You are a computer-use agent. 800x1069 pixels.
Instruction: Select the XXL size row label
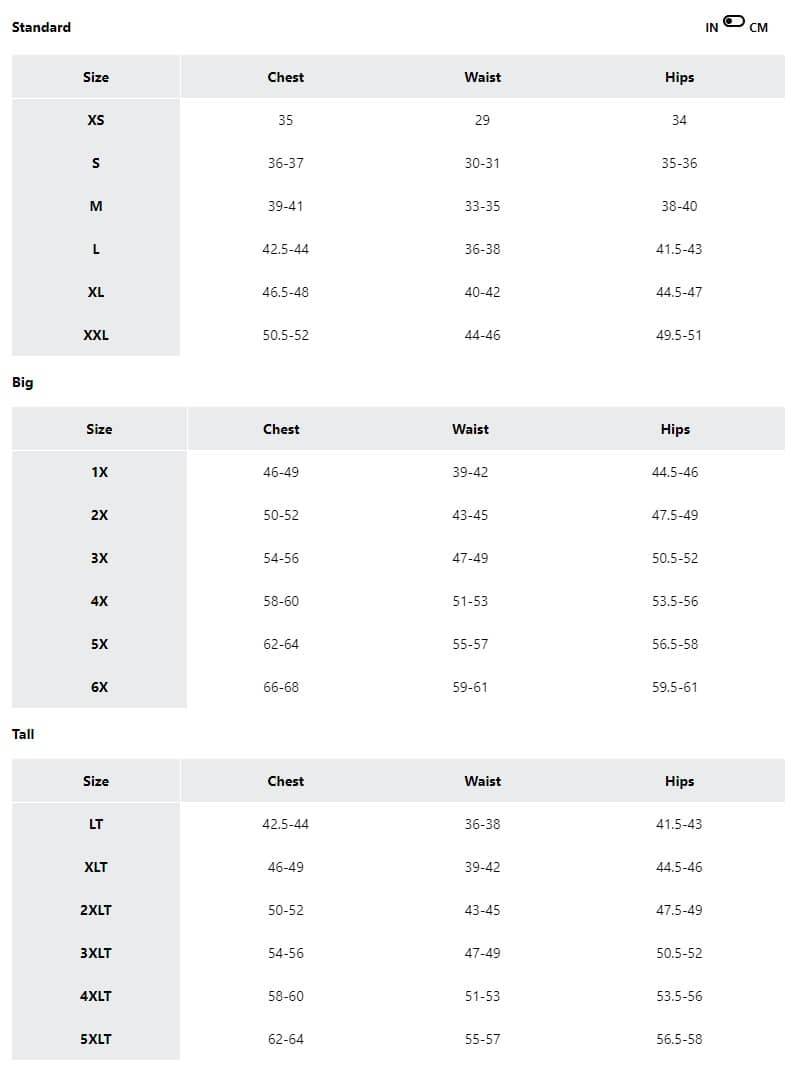[96, 335]
